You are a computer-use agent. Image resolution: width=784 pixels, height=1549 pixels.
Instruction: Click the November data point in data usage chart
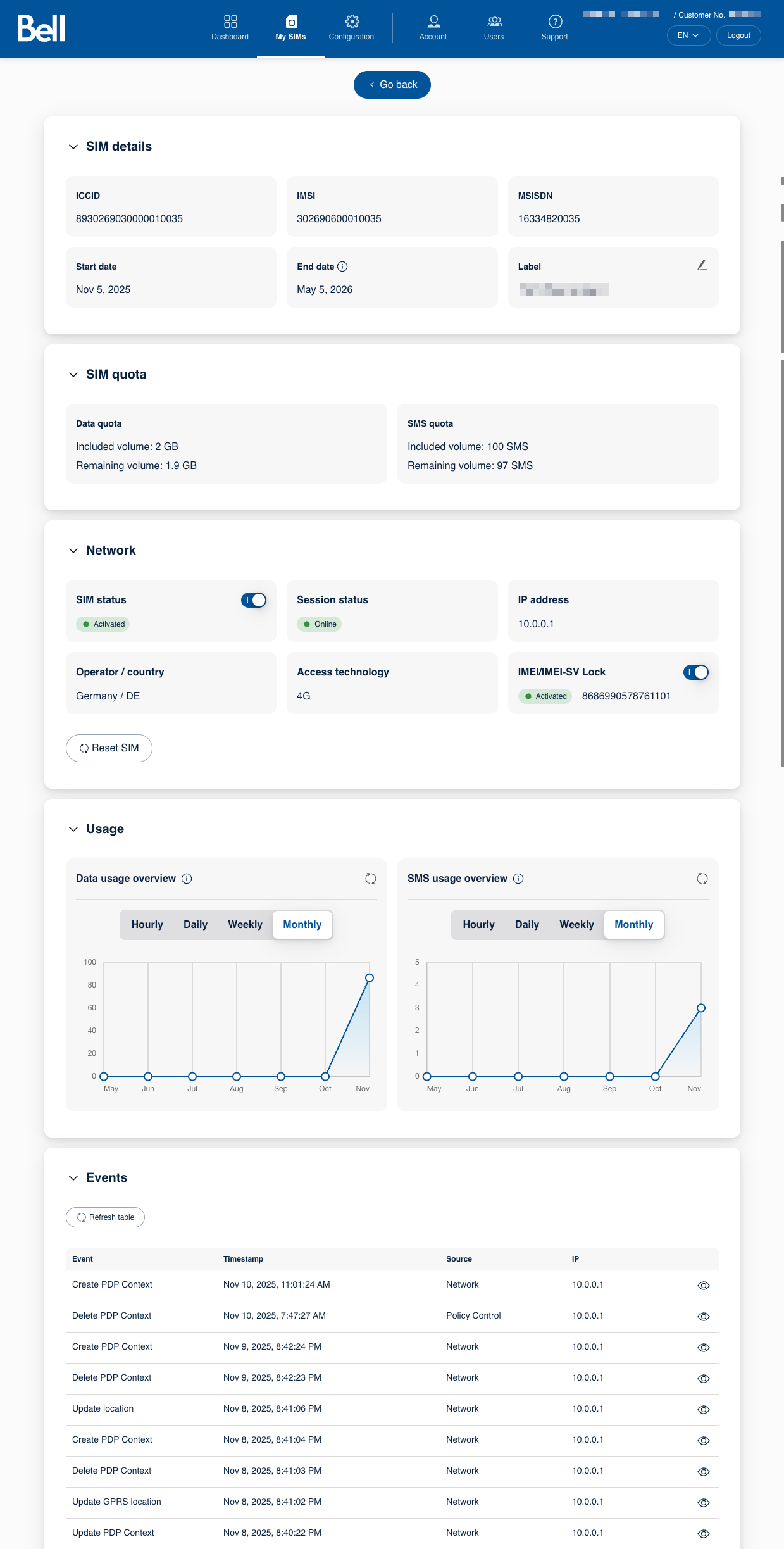click(x=370, y=978)
